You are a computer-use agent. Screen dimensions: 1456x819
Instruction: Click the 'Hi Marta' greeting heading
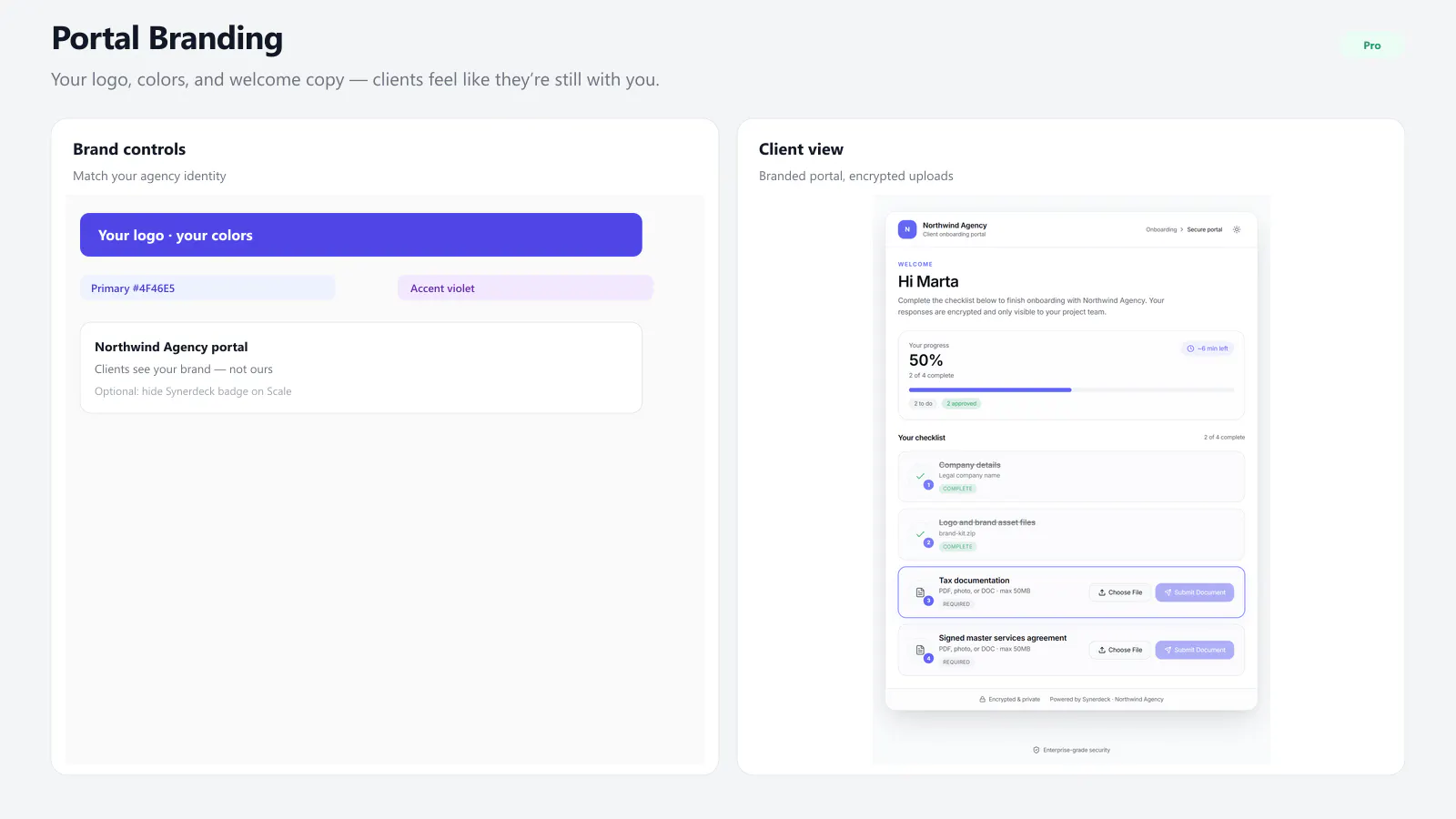pos(928,282)
